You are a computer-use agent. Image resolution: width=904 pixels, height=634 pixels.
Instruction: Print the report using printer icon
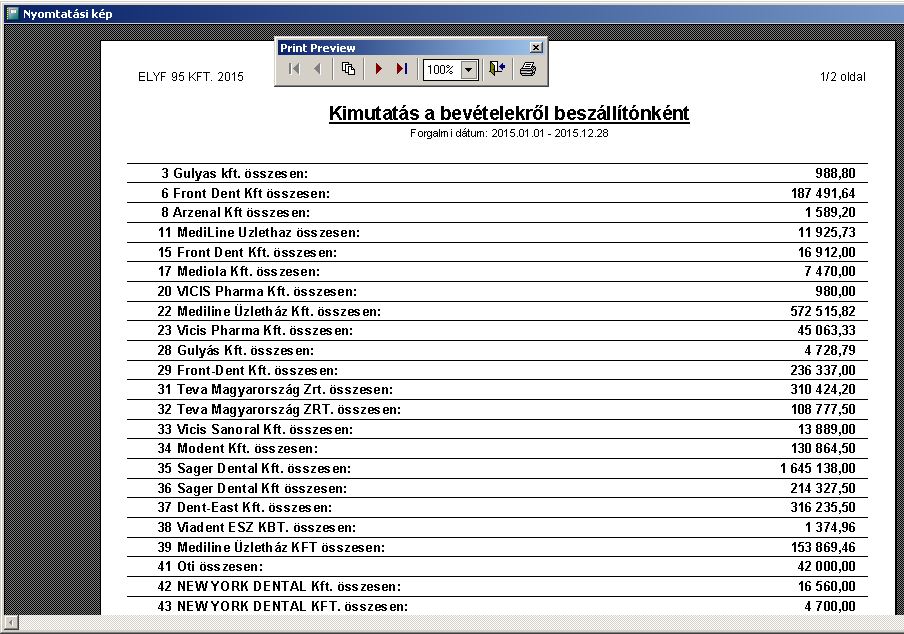pos(528,69)
